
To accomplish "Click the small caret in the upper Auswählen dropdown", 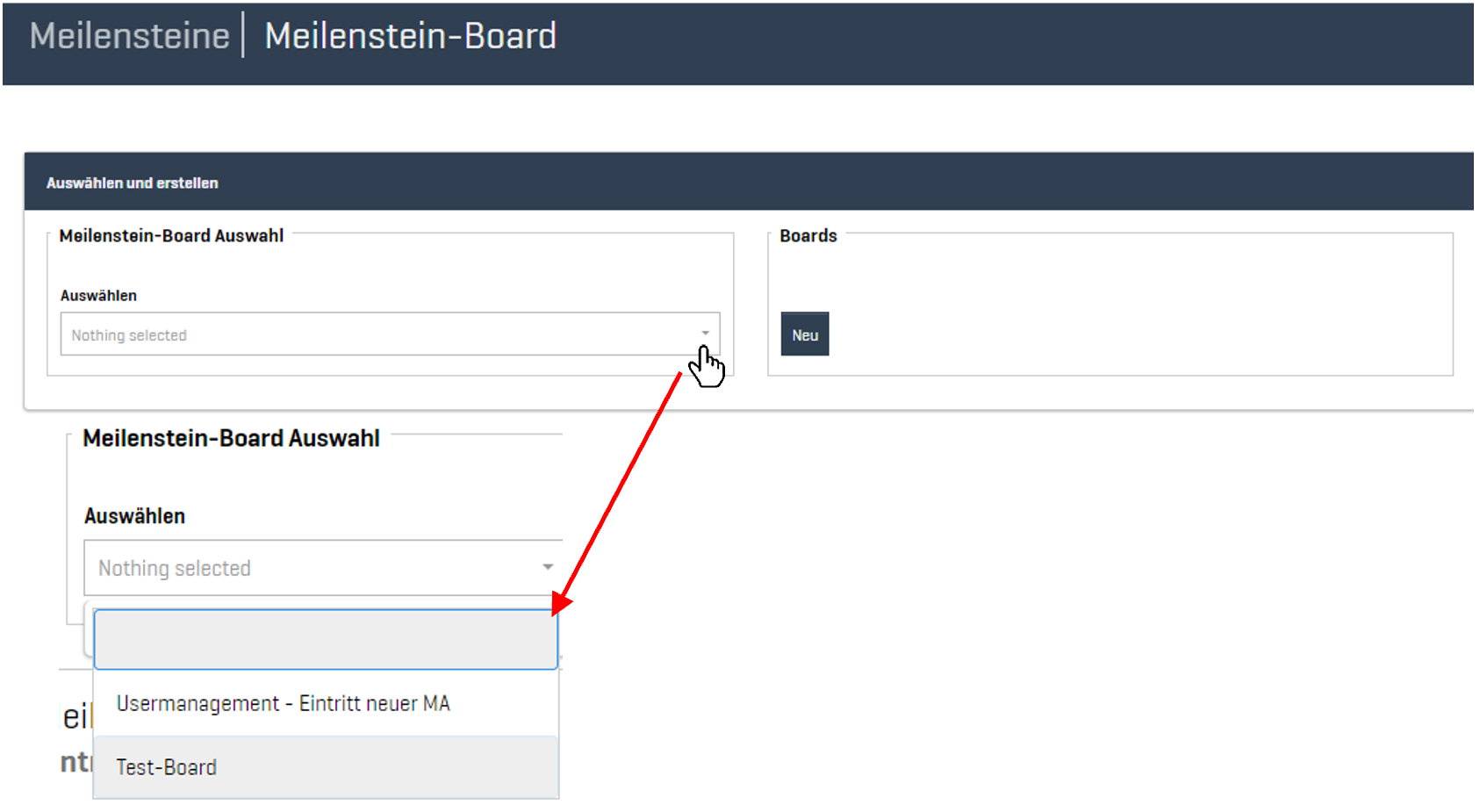I will (x=705, y=334).
